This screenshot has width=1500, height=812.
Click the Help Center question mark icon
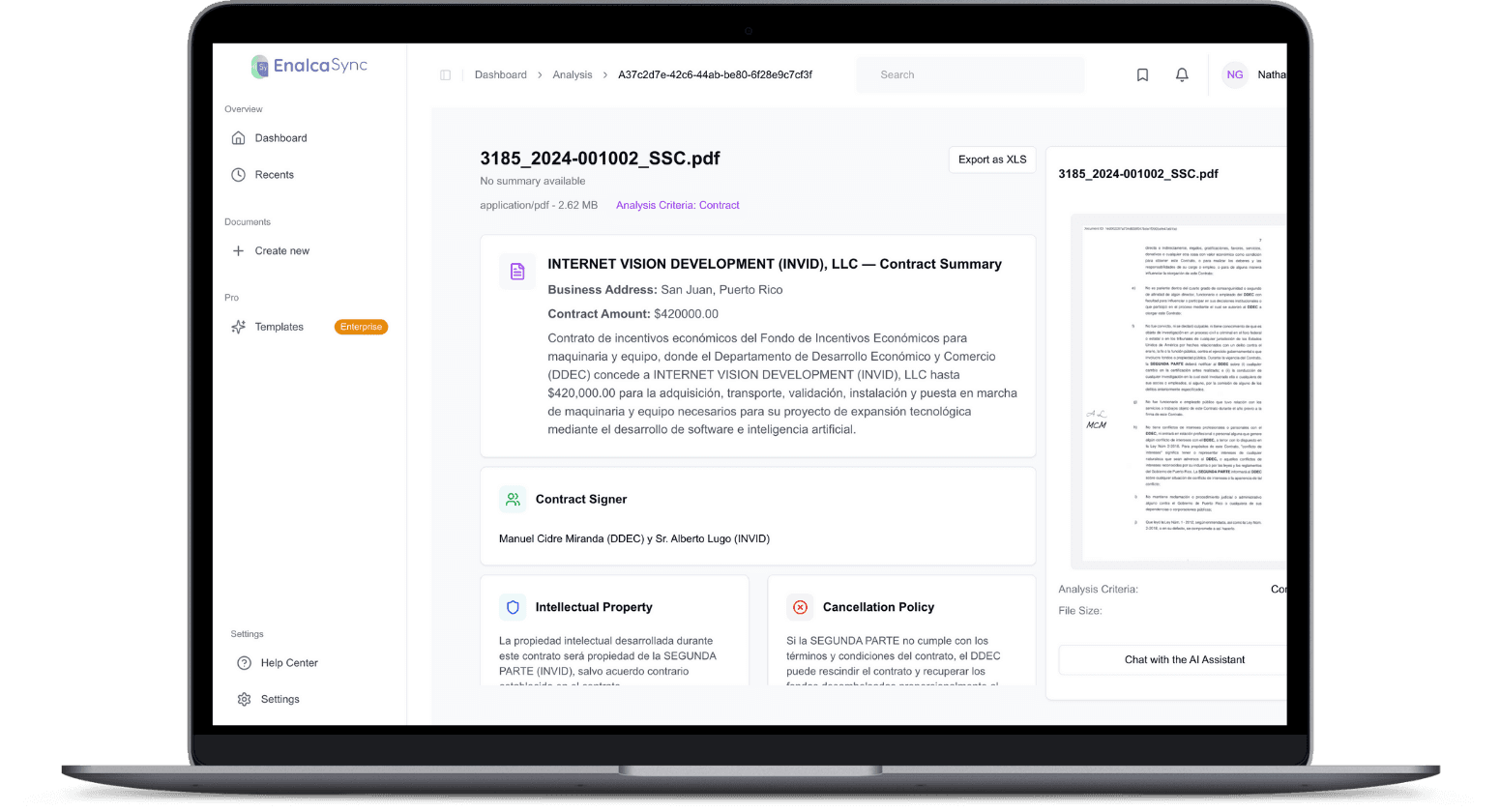[244, 663]
